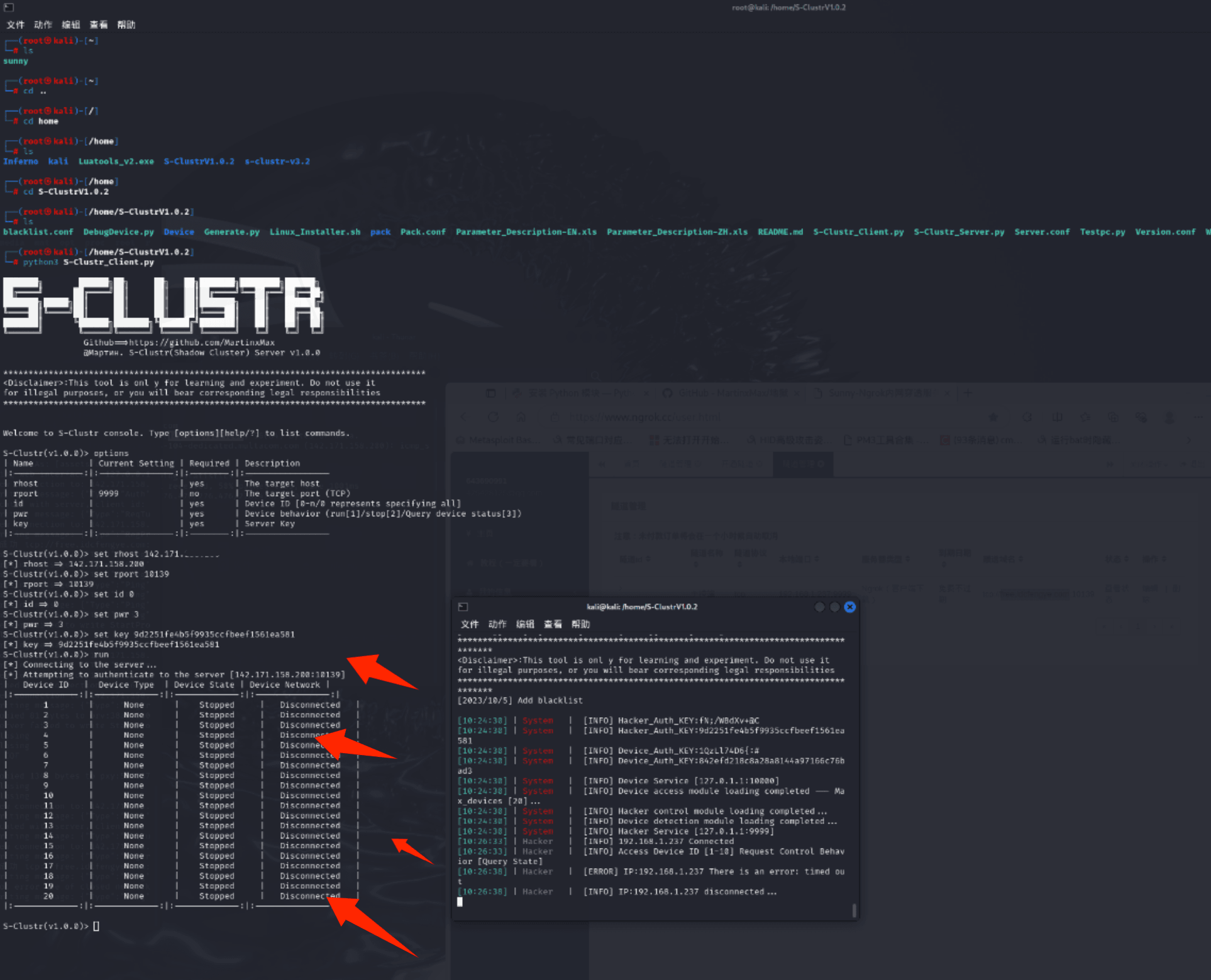Click bookmark star icon in address bar

coord(993,417)
